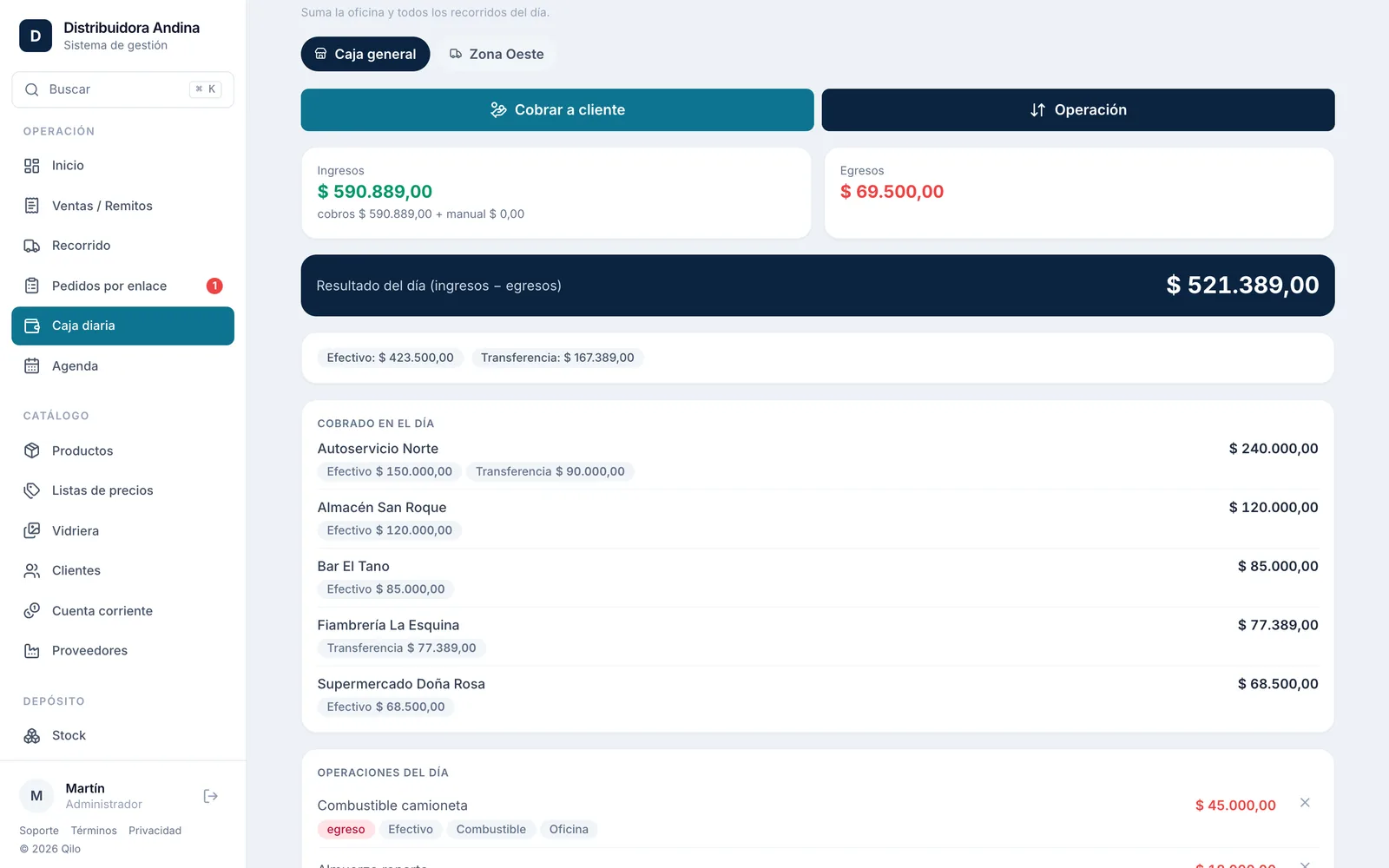Open the Proveedores page
This screenshot has height=868, width=1389.
[x=122, y=651]
